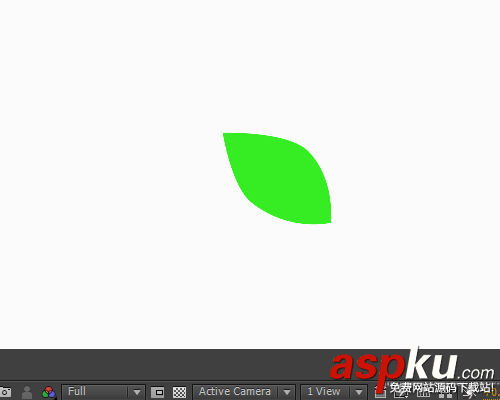
Task: Click the Show Snapshot person icon
Action: [27, 392]
